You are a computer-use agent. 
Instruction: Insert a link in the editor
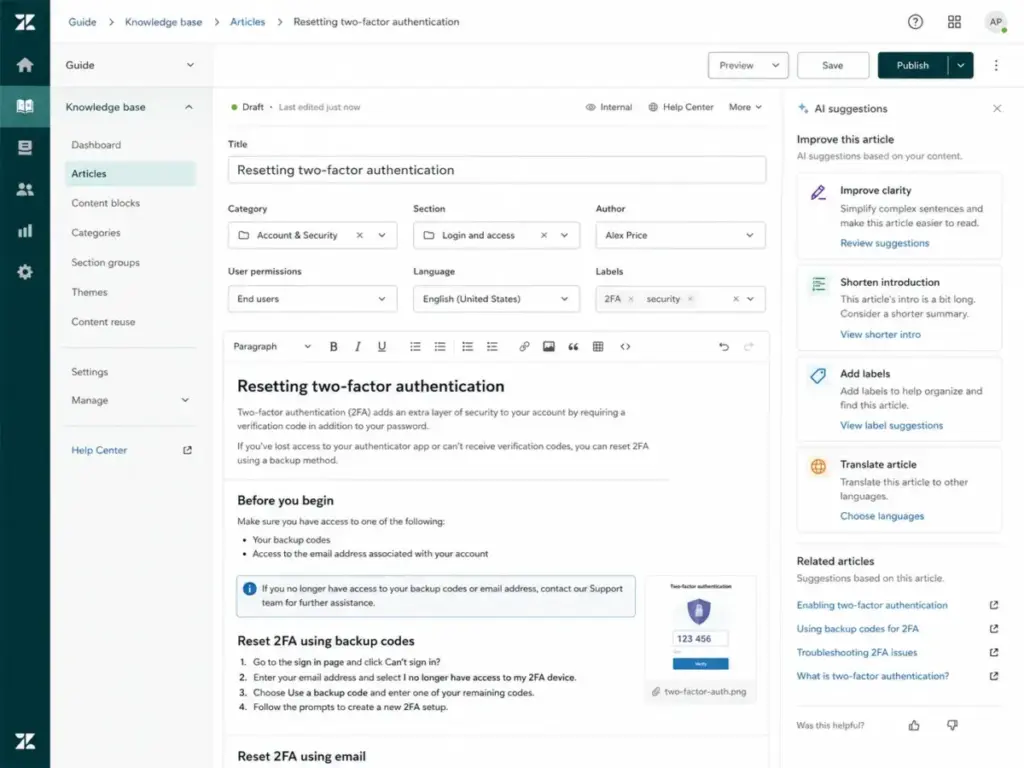[x=524, y=347]
